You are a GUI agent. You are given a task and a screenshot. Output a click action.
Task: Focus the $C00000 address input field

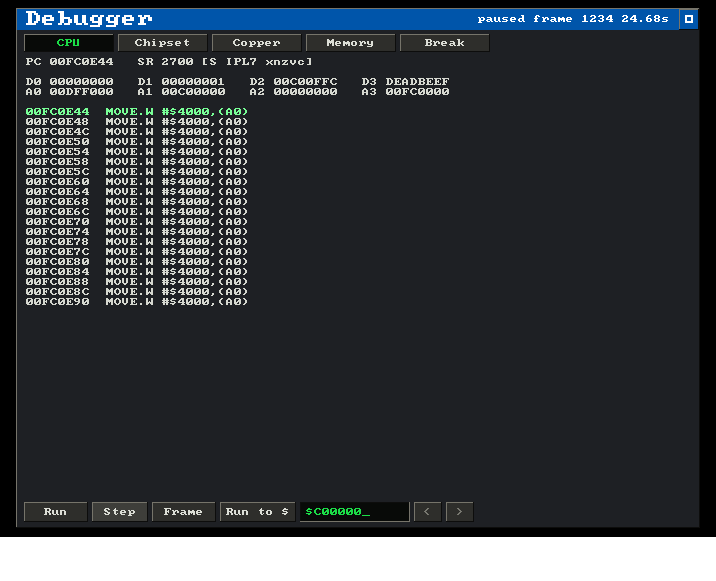(354, 512)
